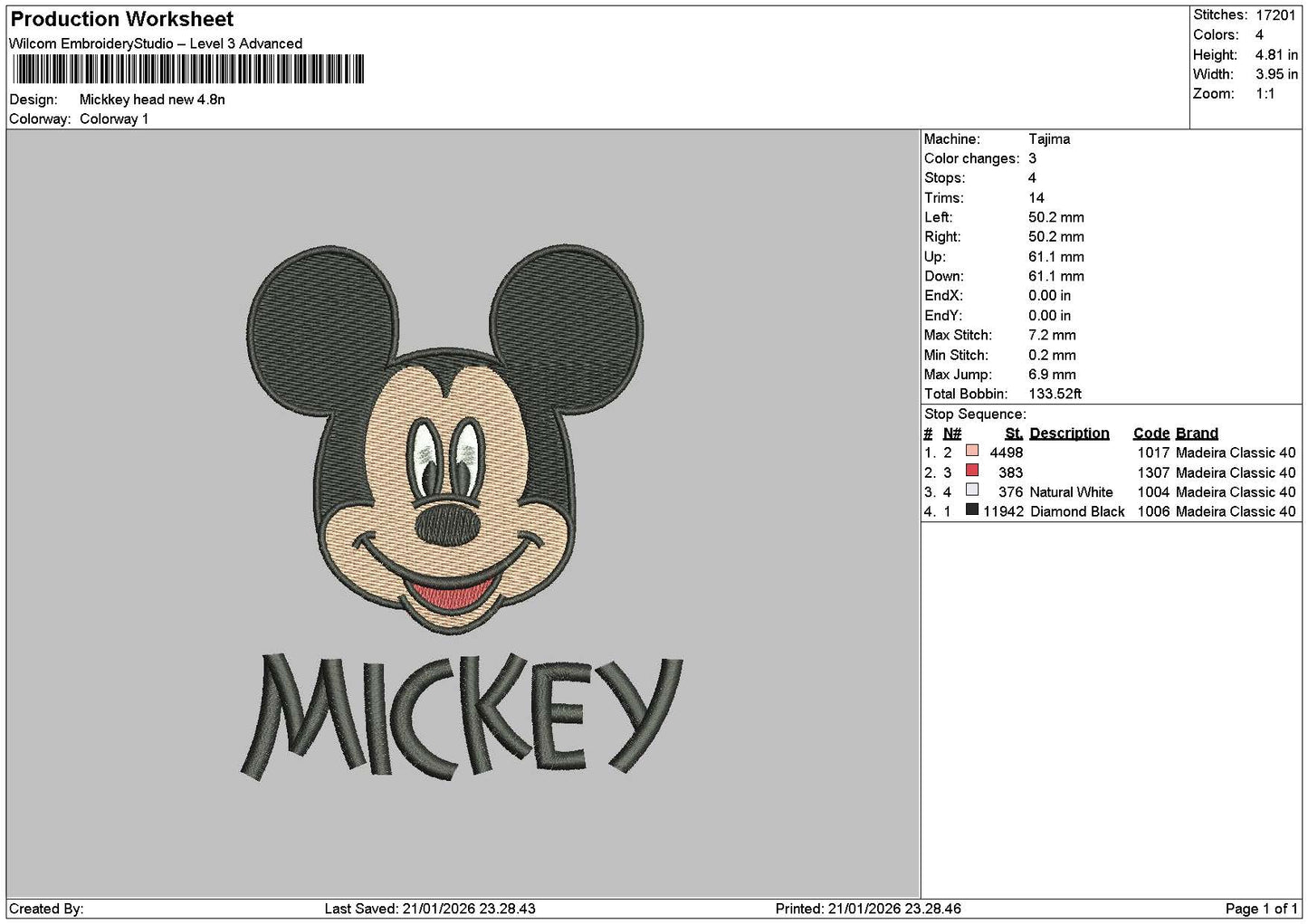Click the Colors value 4
This screenshot has width=1308, height=924.
pos(1259,35)
